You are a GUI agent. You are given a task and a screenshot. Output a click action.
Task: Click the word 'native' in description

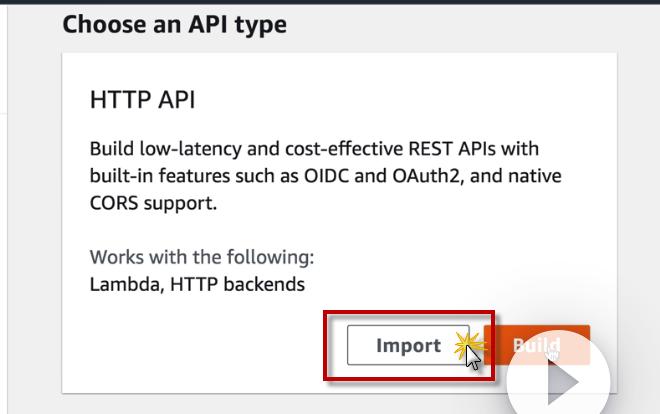coord(535,177)
